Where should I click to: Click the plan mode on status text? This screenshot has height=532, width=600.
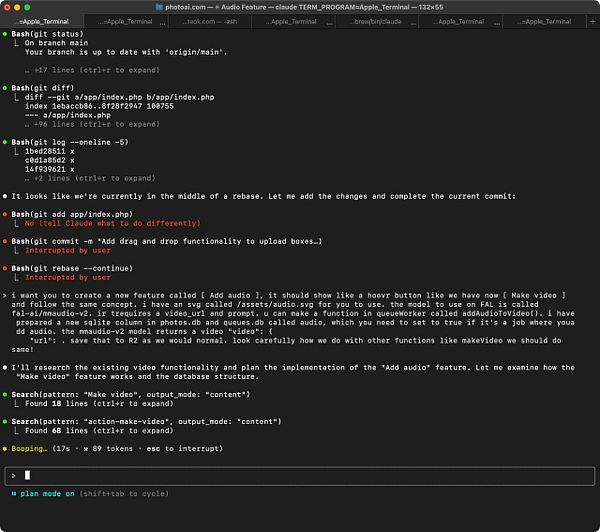click(47, 494)
